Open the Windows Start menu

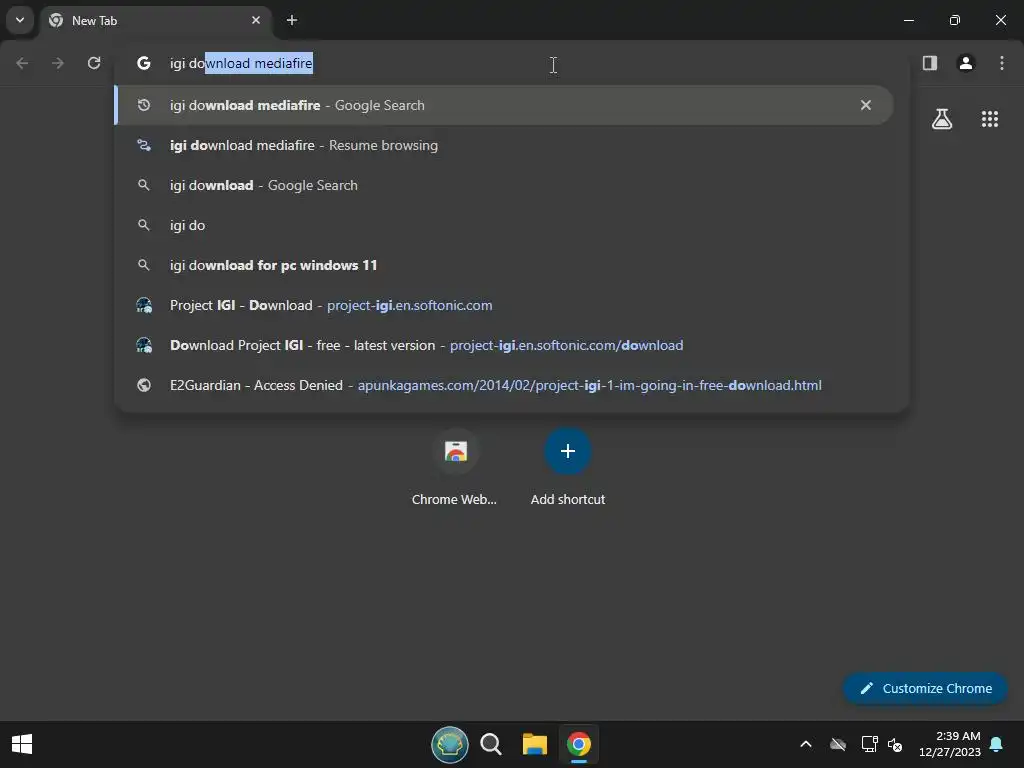(22, 744)
